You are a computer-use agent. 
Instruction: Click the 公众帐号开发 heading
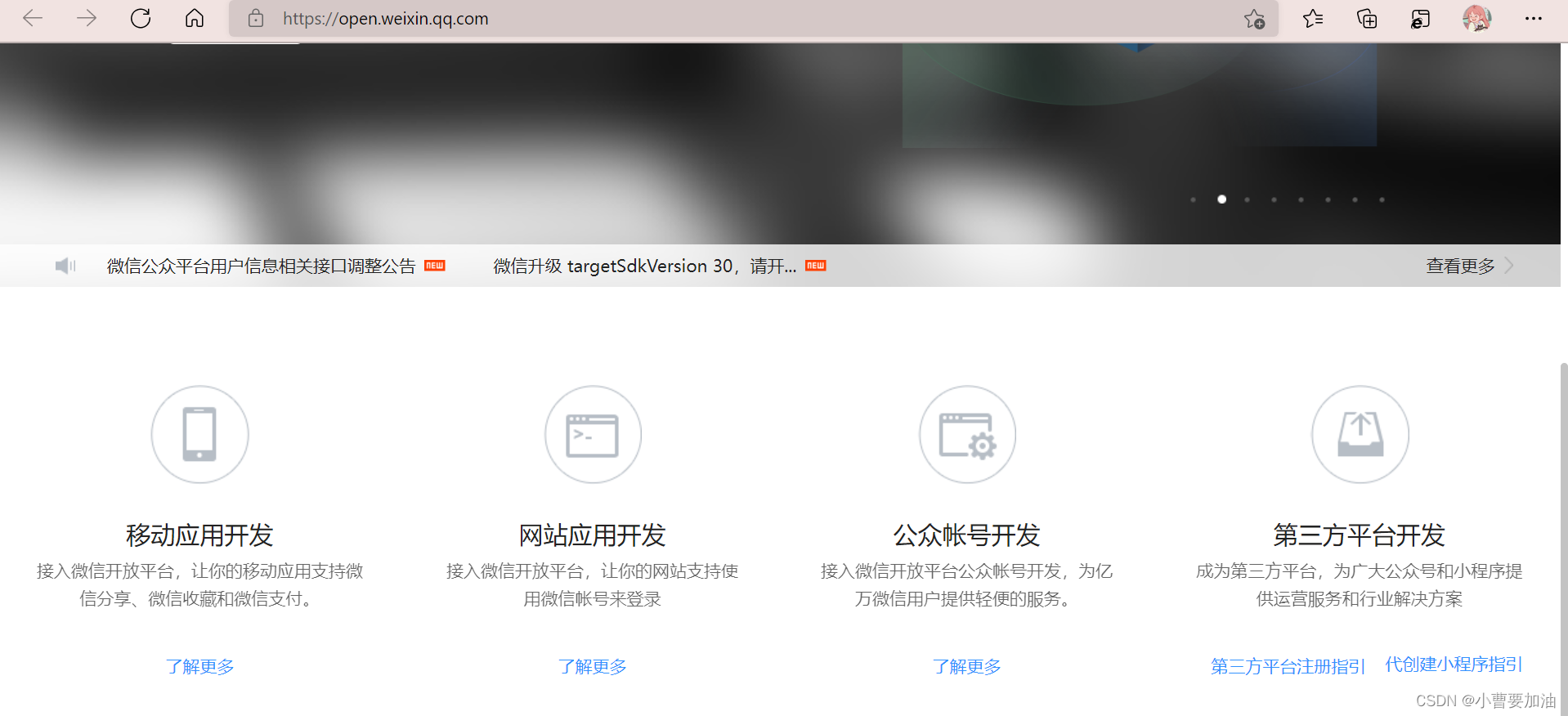(966, 535)
